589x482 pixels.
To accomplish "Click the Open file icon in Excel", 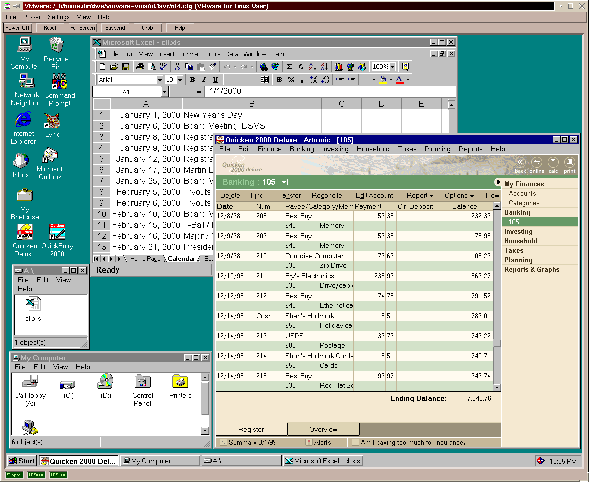I will (114, 66).
